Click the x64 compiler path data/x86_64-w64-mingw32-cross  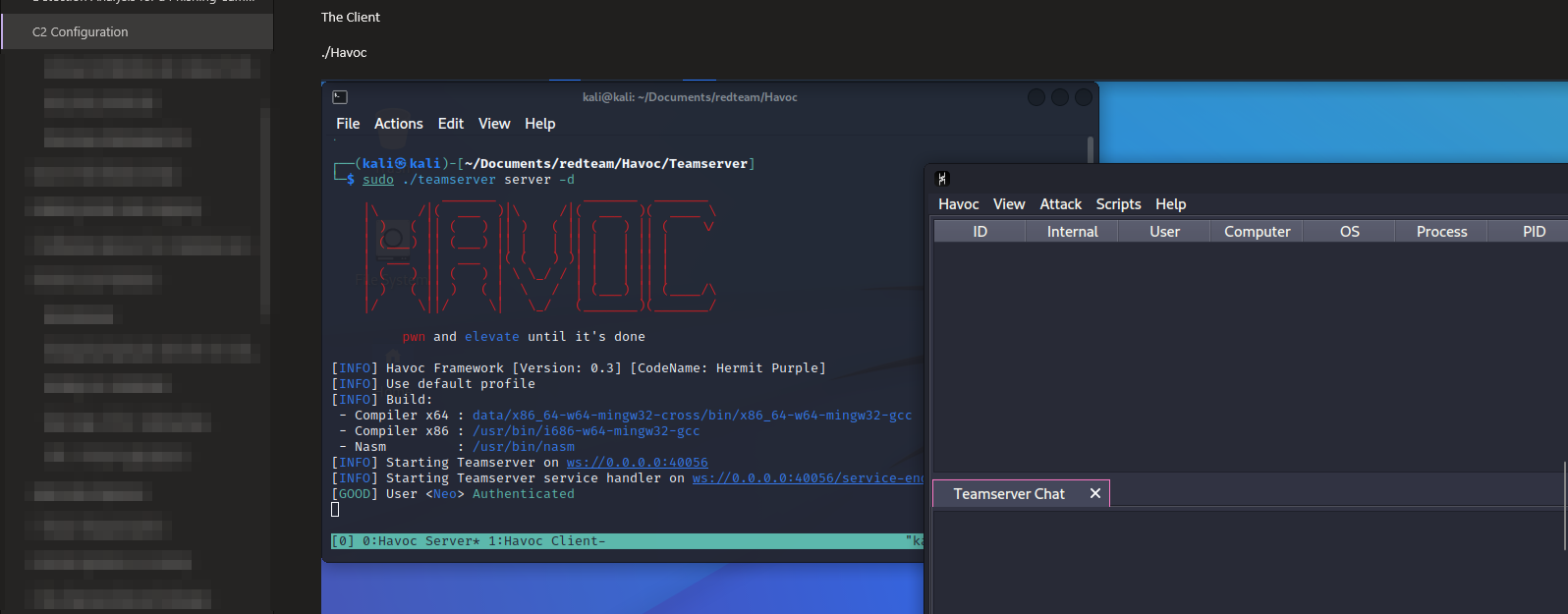tap(692, 416)
